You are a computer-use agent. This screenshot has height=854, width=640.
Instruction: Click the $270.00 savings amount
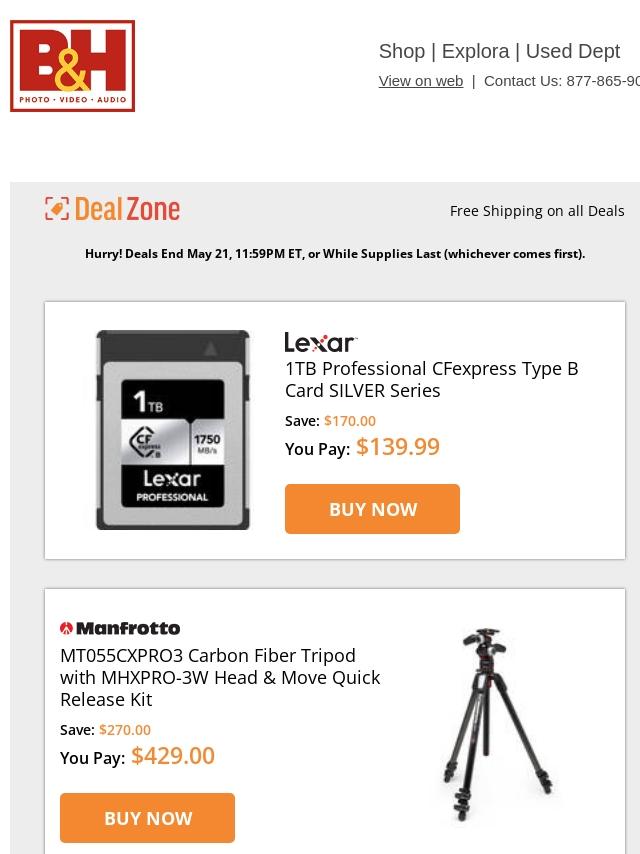[x=125, y=730]
